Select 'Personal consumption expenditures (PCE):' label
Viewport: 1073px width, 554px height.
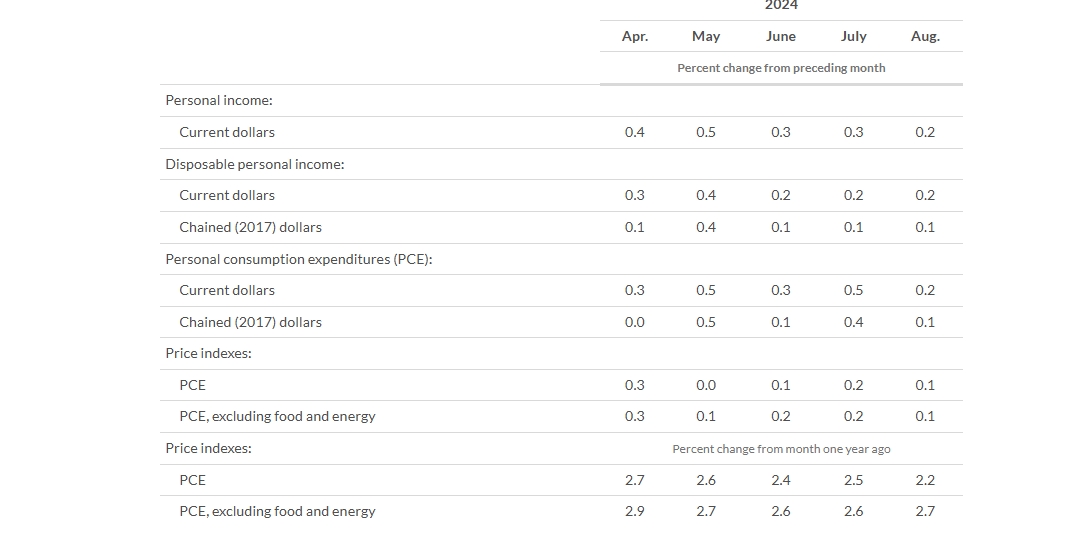(x=299, y=259)
